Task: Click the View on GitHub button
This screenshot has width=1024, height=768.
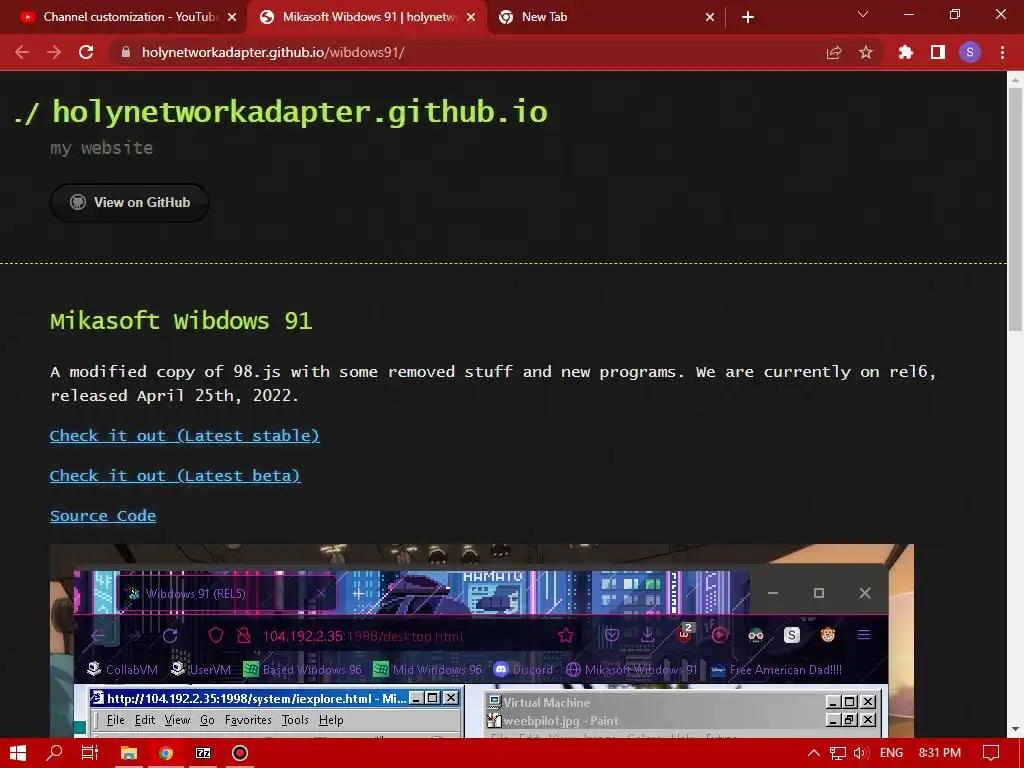Action: pyautogui.click(x=130, y=202)
